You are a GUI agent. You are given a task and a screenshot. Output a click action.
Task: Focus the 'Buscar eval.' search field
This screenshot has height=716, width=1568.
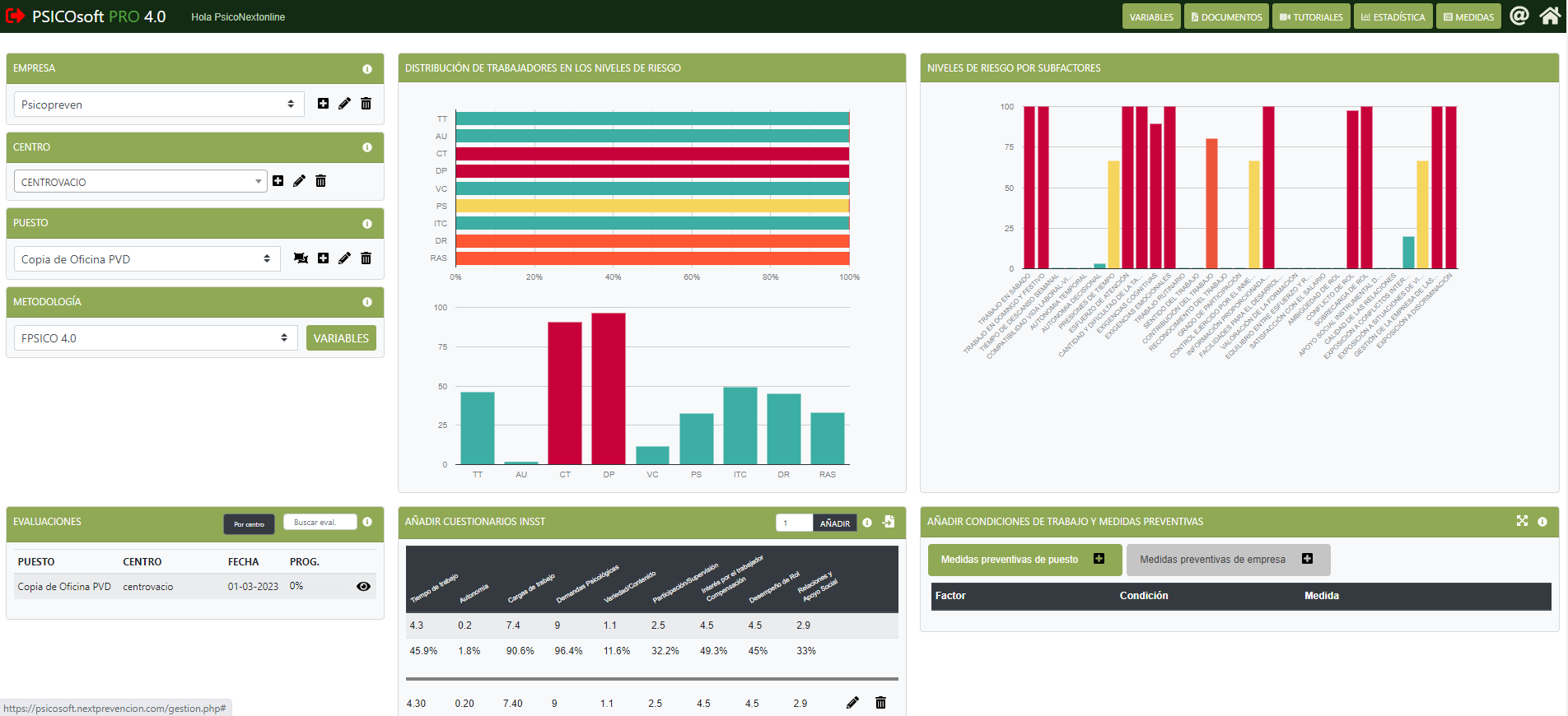[320, 522]
